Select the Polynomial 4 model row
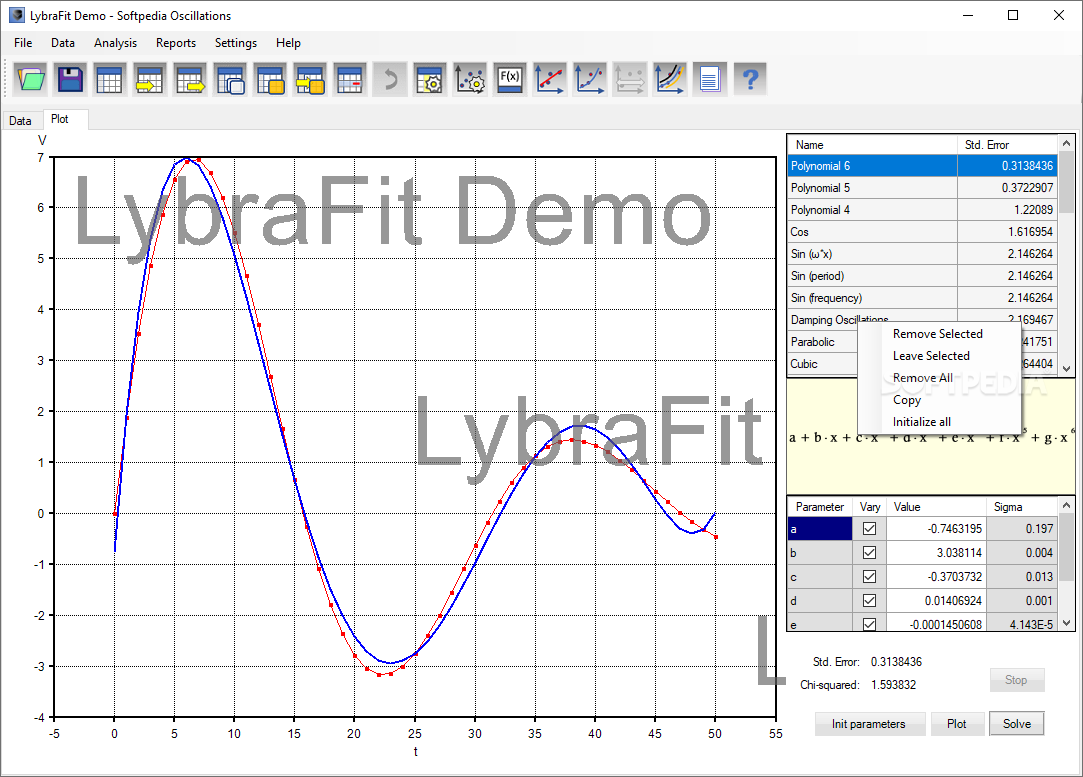This screenshot has height=777, width=1083. tap(922, 210)
